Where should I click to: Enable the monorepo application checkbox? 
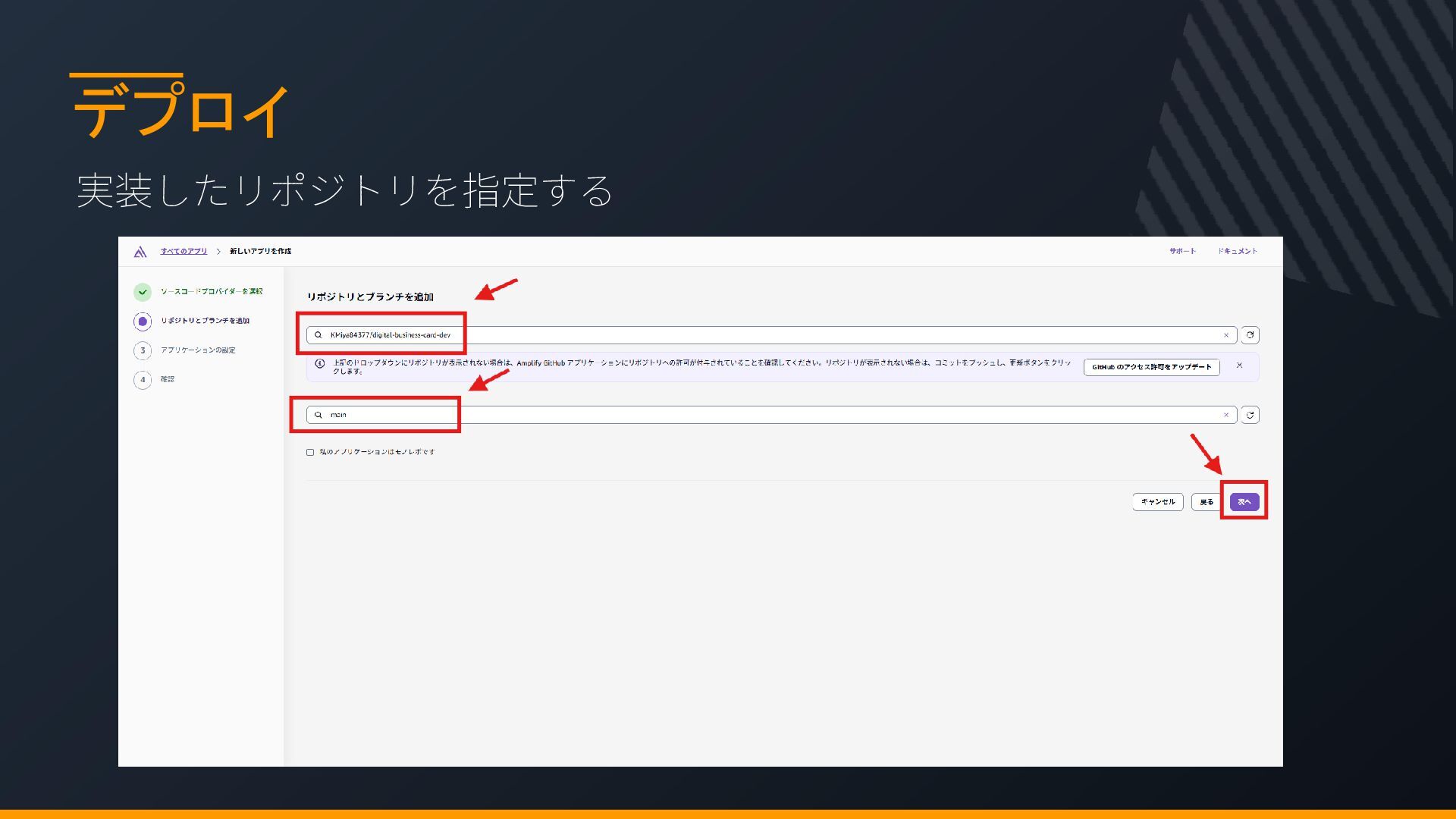click(x=310, y=453)
